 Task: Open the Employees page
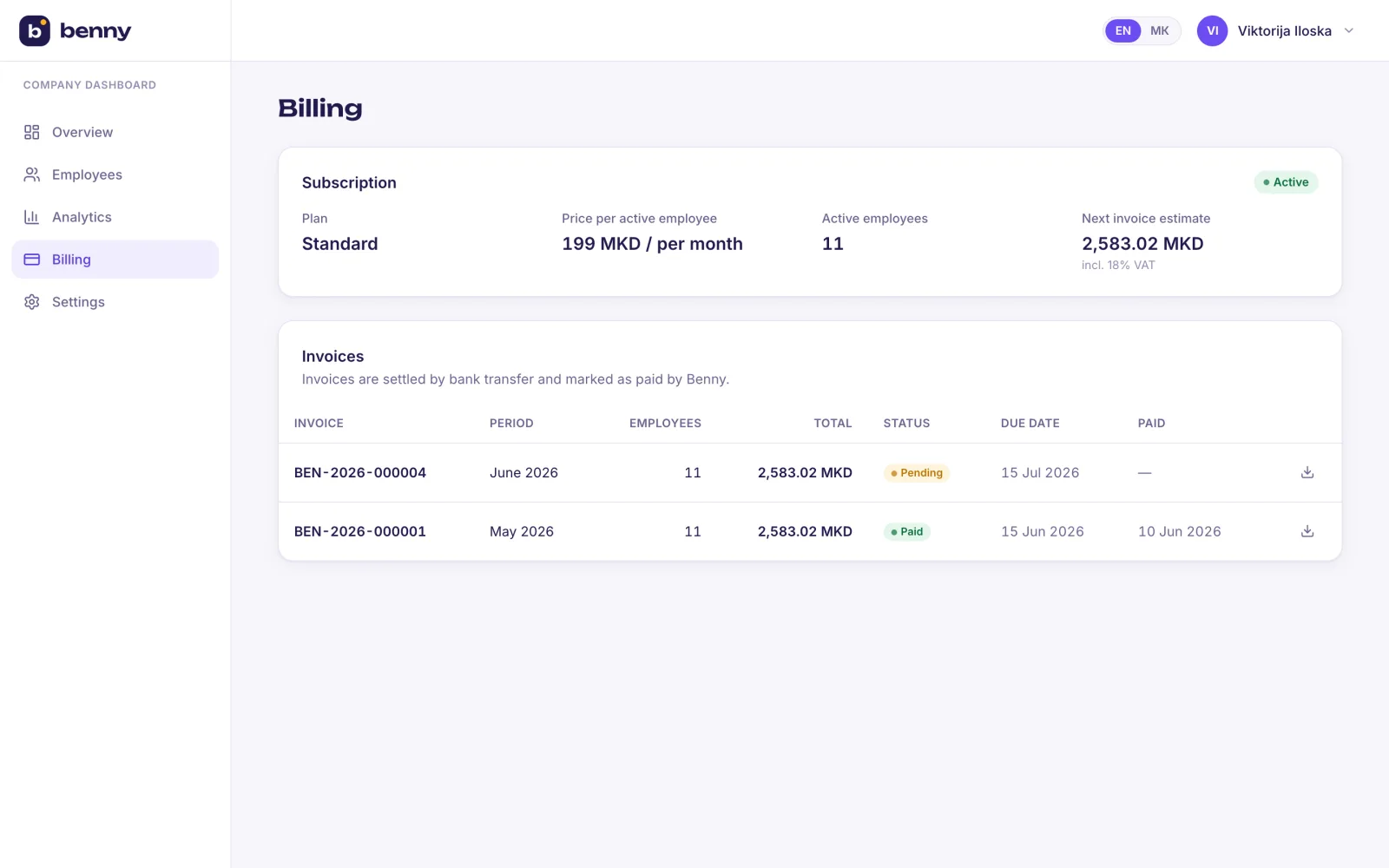pos(115,174)
